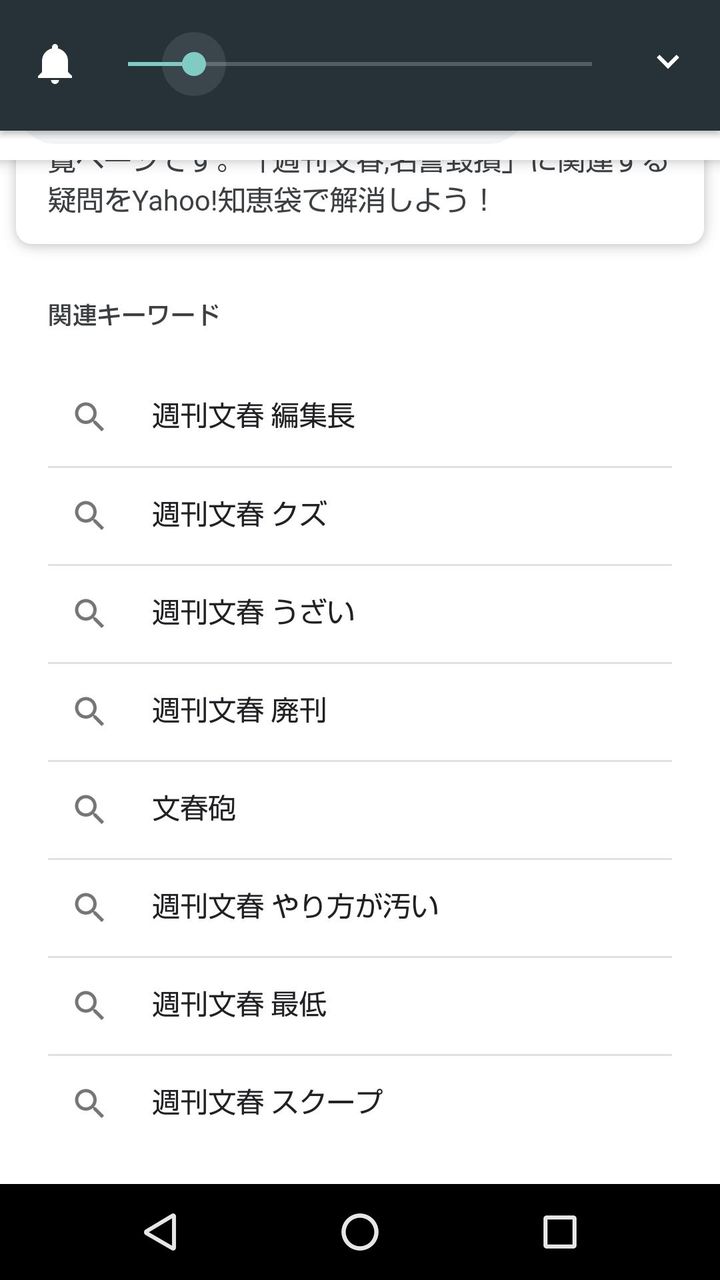
Task: Open the Yahoo!知恵袋 result card
Action: point(360,198)
